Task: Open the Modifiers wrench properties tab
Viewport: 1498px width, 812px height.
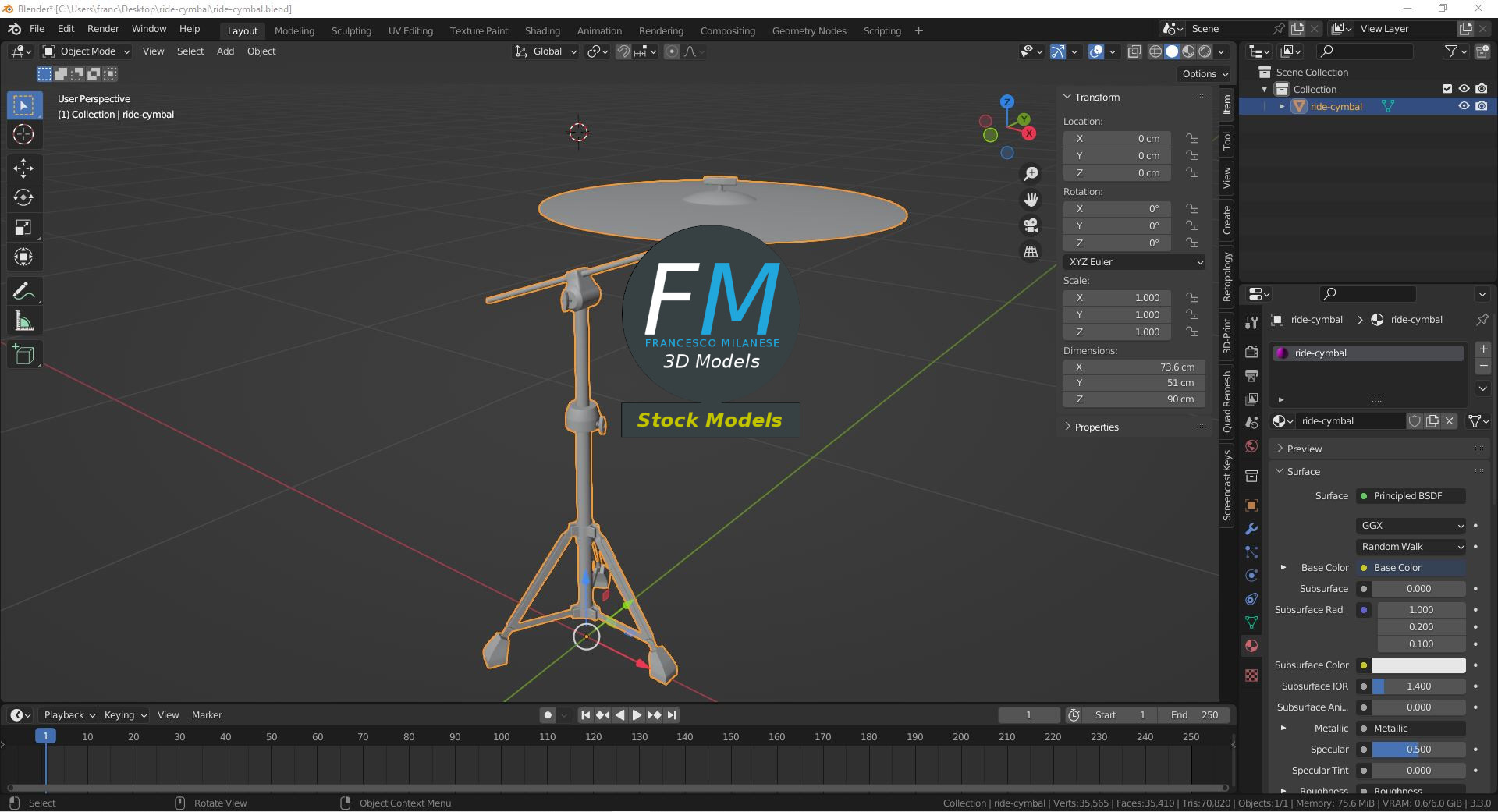Action: tap(1251, 528)
